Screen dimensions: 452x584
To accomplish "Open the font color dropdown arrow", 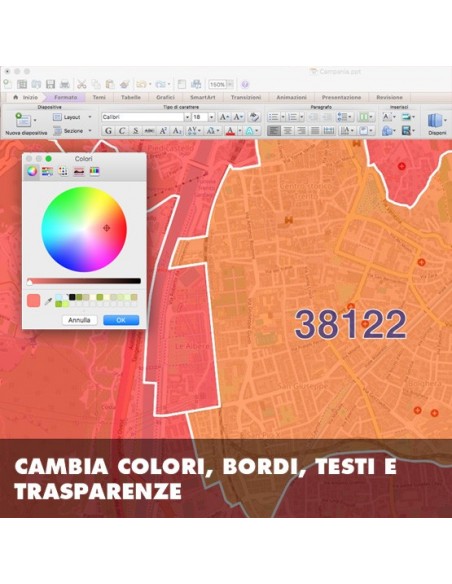I will pos(239,131).
